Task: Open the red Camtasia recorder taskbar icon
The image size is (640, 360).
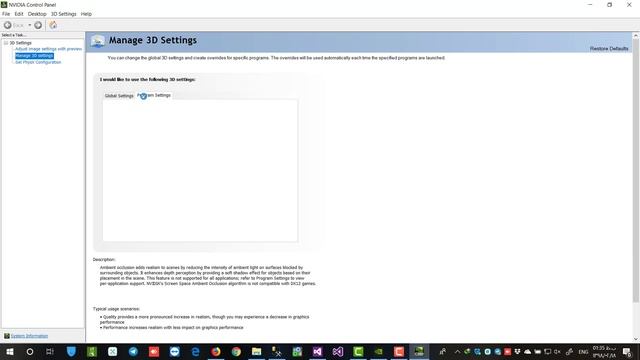Action: [399, 351]
